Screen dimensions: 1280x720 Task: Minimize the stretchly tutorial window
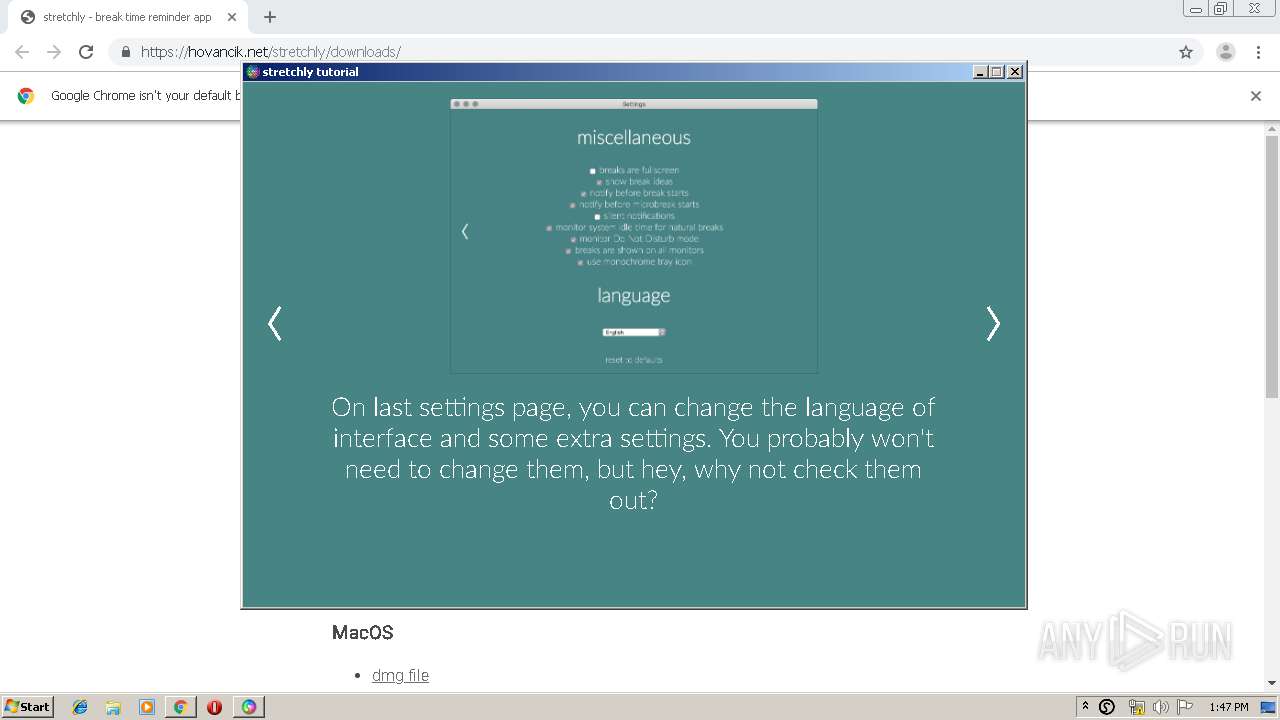pyautogui.click(x=980, y=72)
